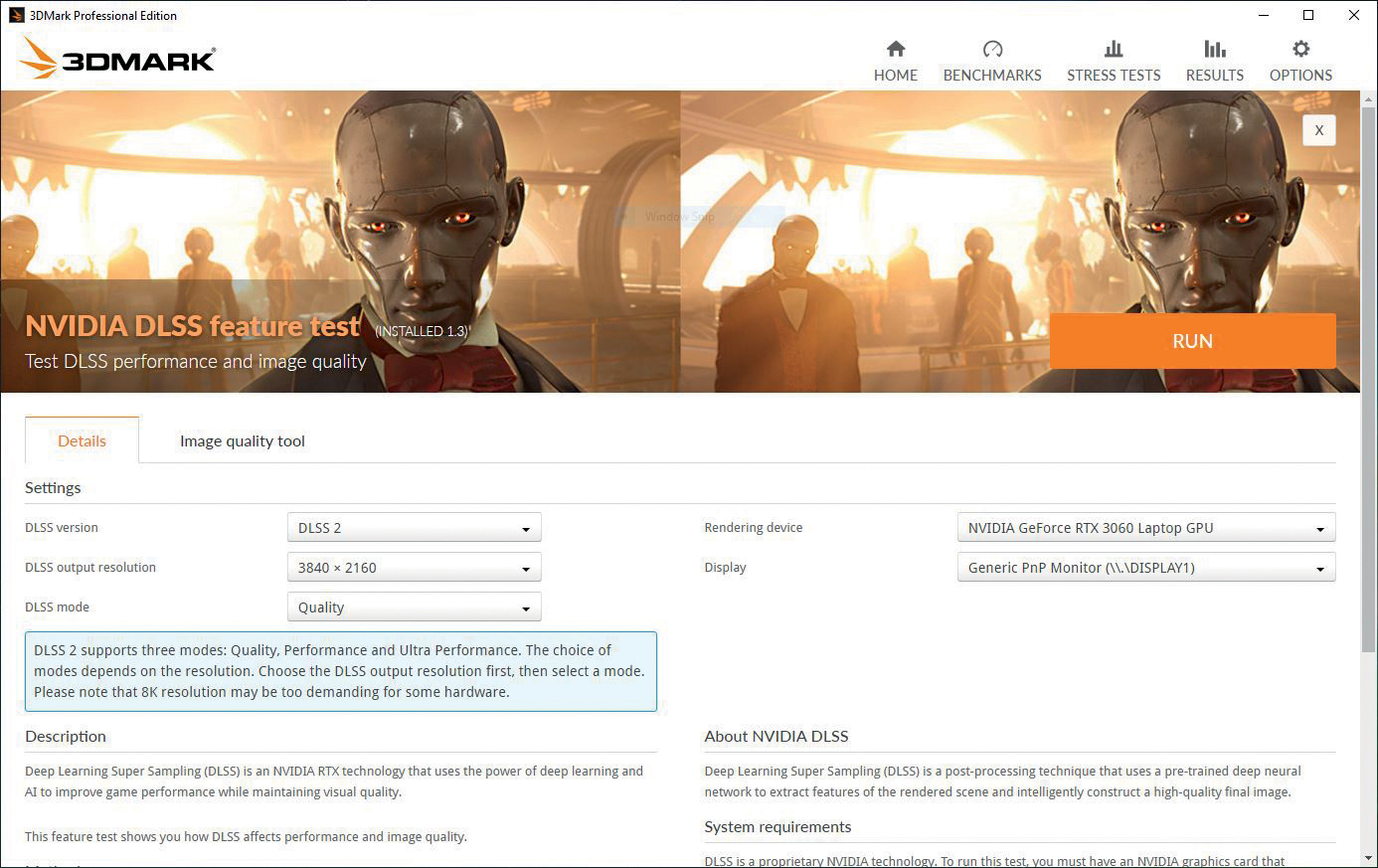Viewport: 1378px width, 868px height.
Task: Open Options gear icon
Action: pos(1300,49)
